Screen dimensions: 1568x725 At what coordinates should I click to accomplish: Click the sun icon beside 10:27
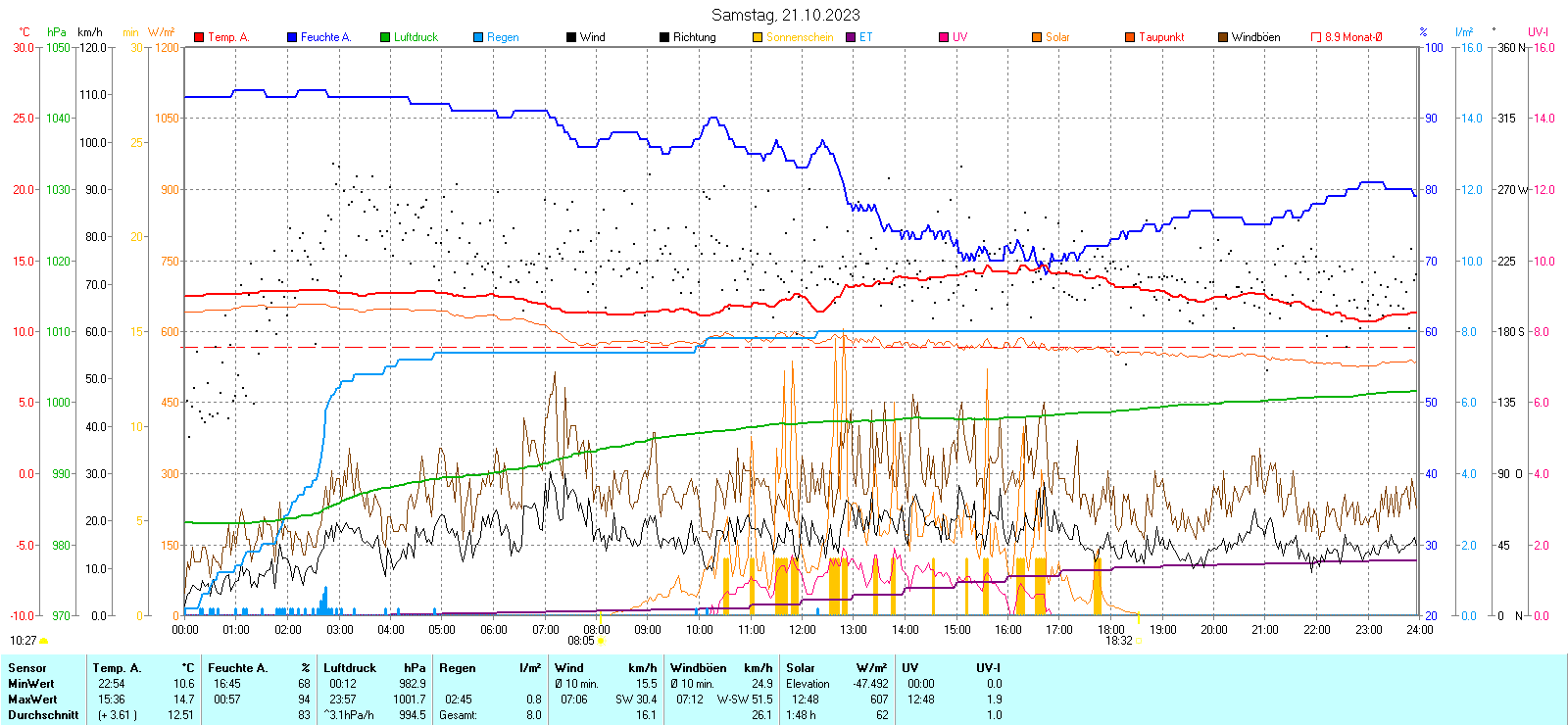(43, 641)
